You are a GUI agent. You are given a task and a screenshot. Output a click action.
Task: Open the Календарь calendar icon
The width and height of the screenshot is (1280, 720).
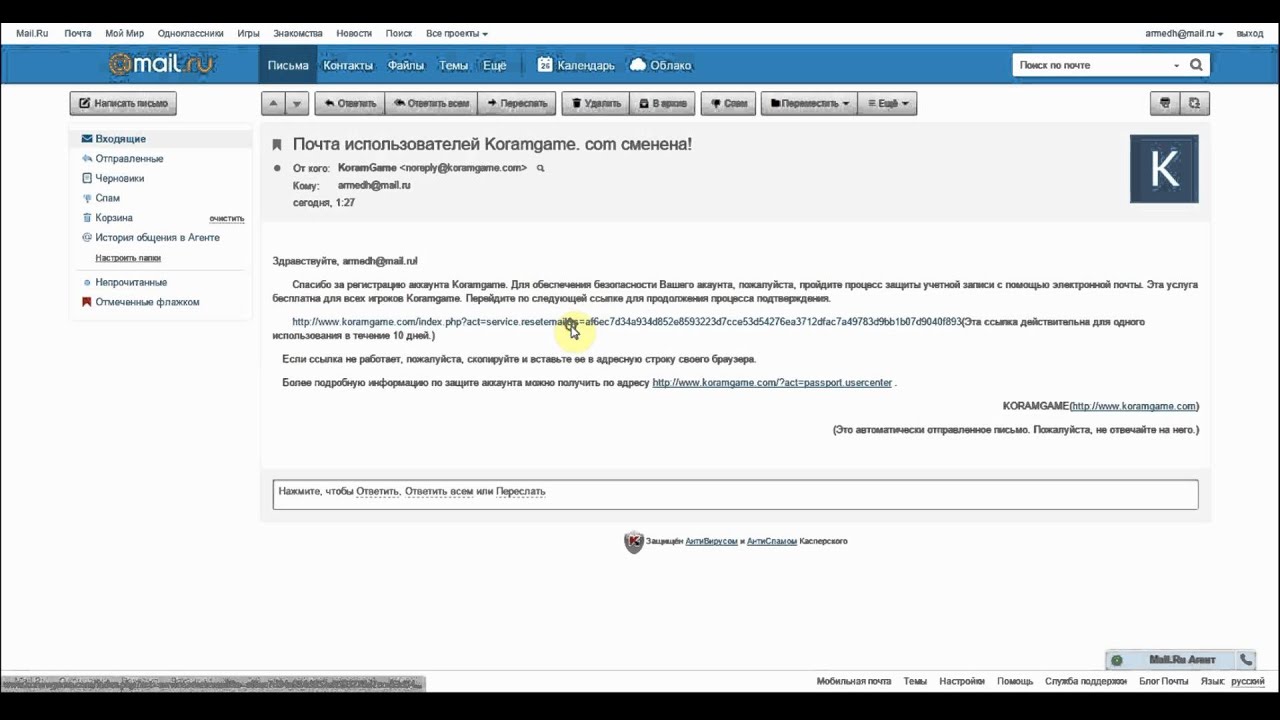tap(545, 65)
